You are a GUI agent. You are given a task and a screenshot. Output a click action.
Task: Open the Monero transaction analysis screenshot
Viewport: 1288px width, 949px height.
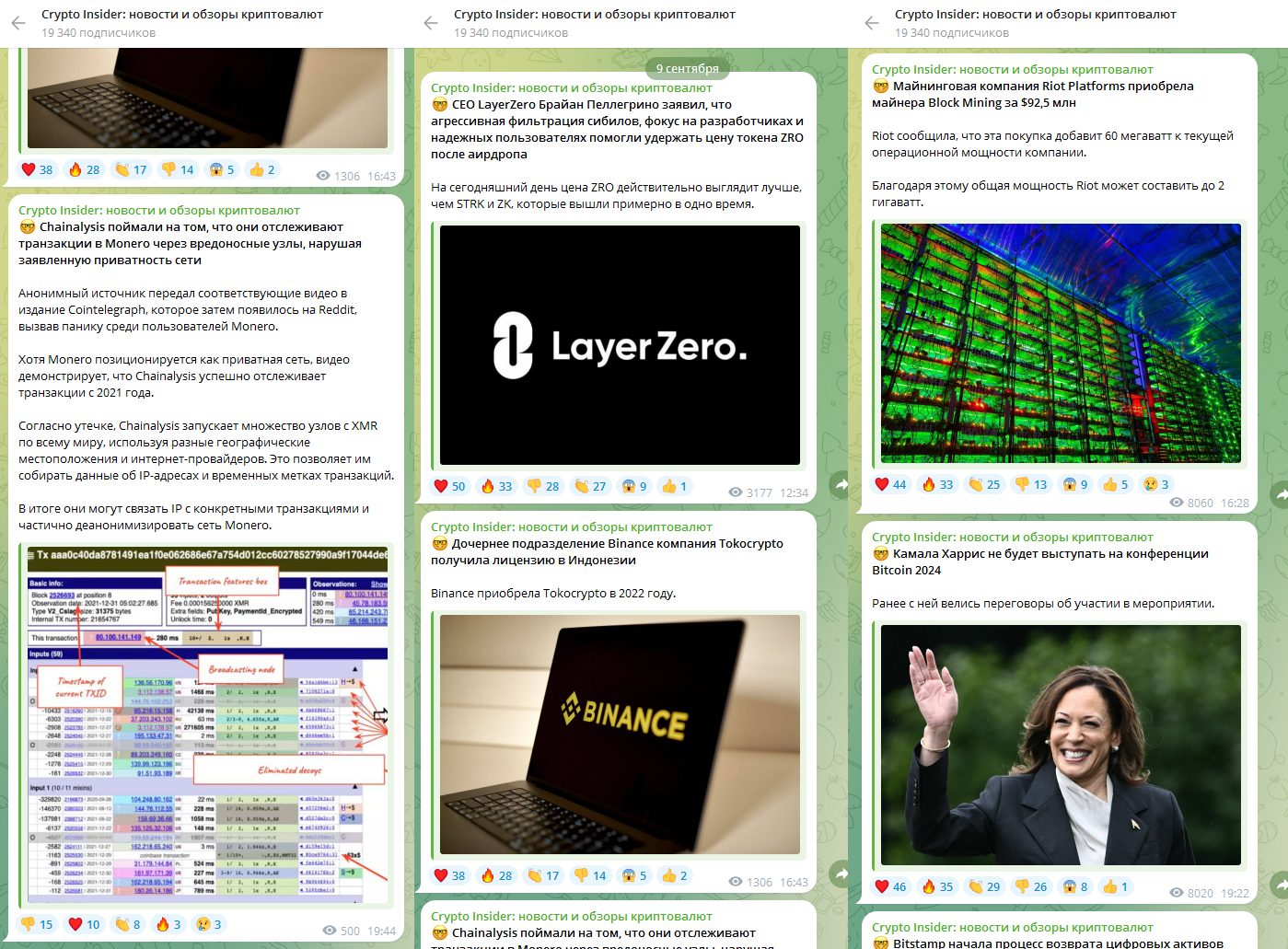tap(208, 724)
